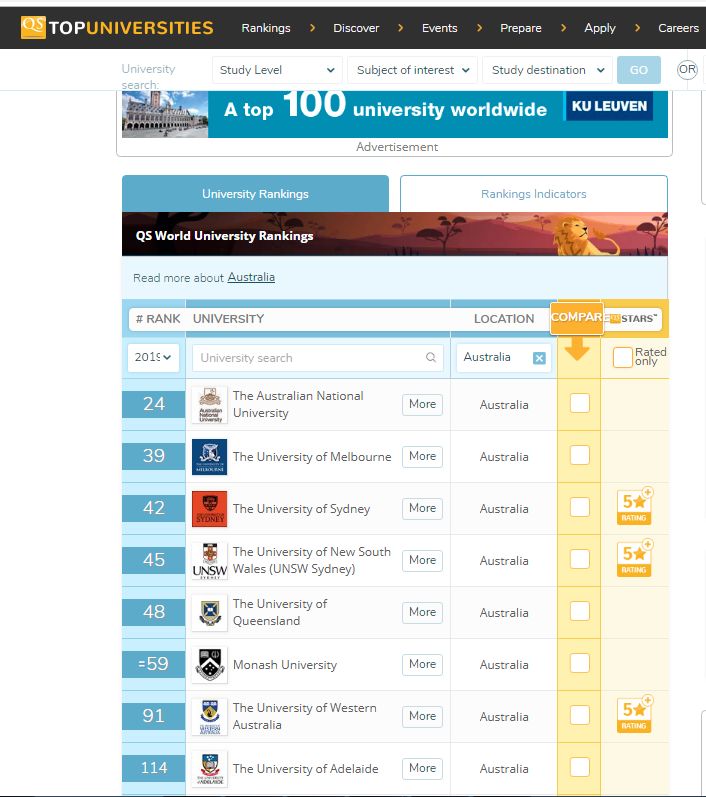Screen dimensions: 706x797
Task: Expand the Events menu arrow
Action: (x=479, y=28)
